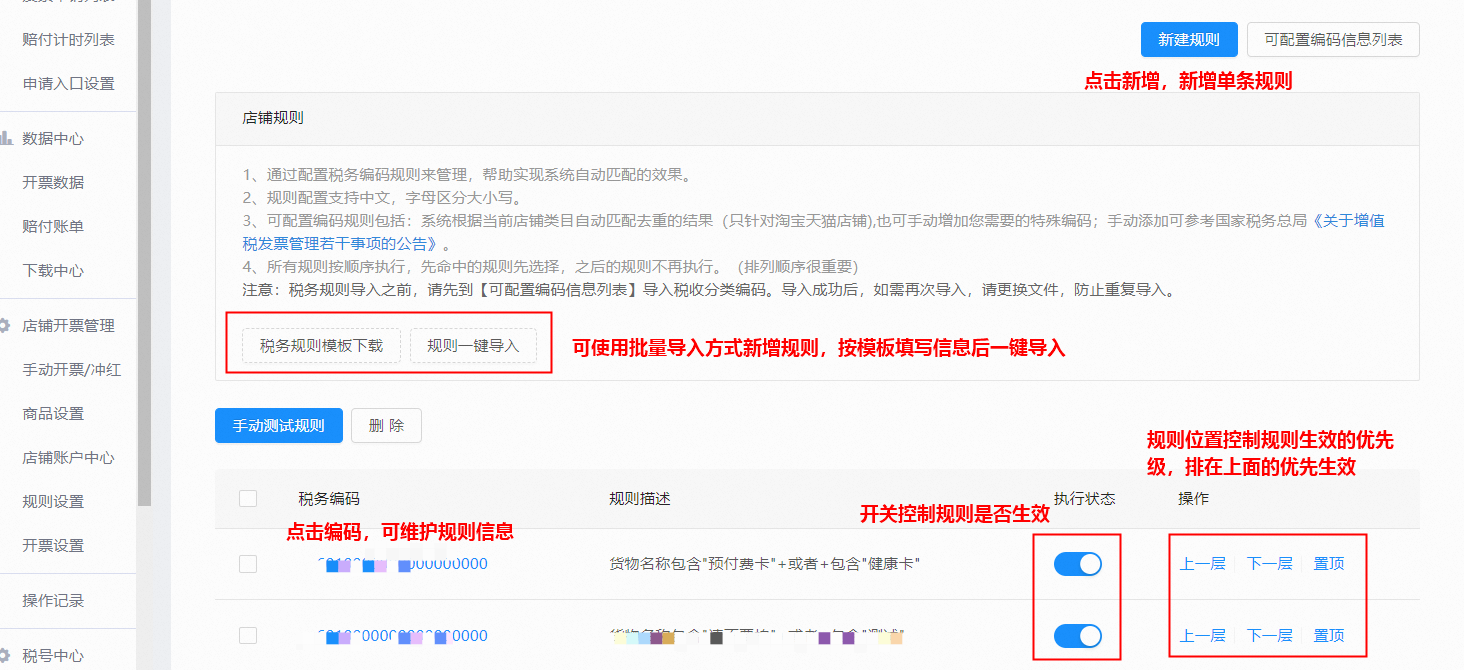Open 可配置编码信息列表

click(x=1333, y=40)
